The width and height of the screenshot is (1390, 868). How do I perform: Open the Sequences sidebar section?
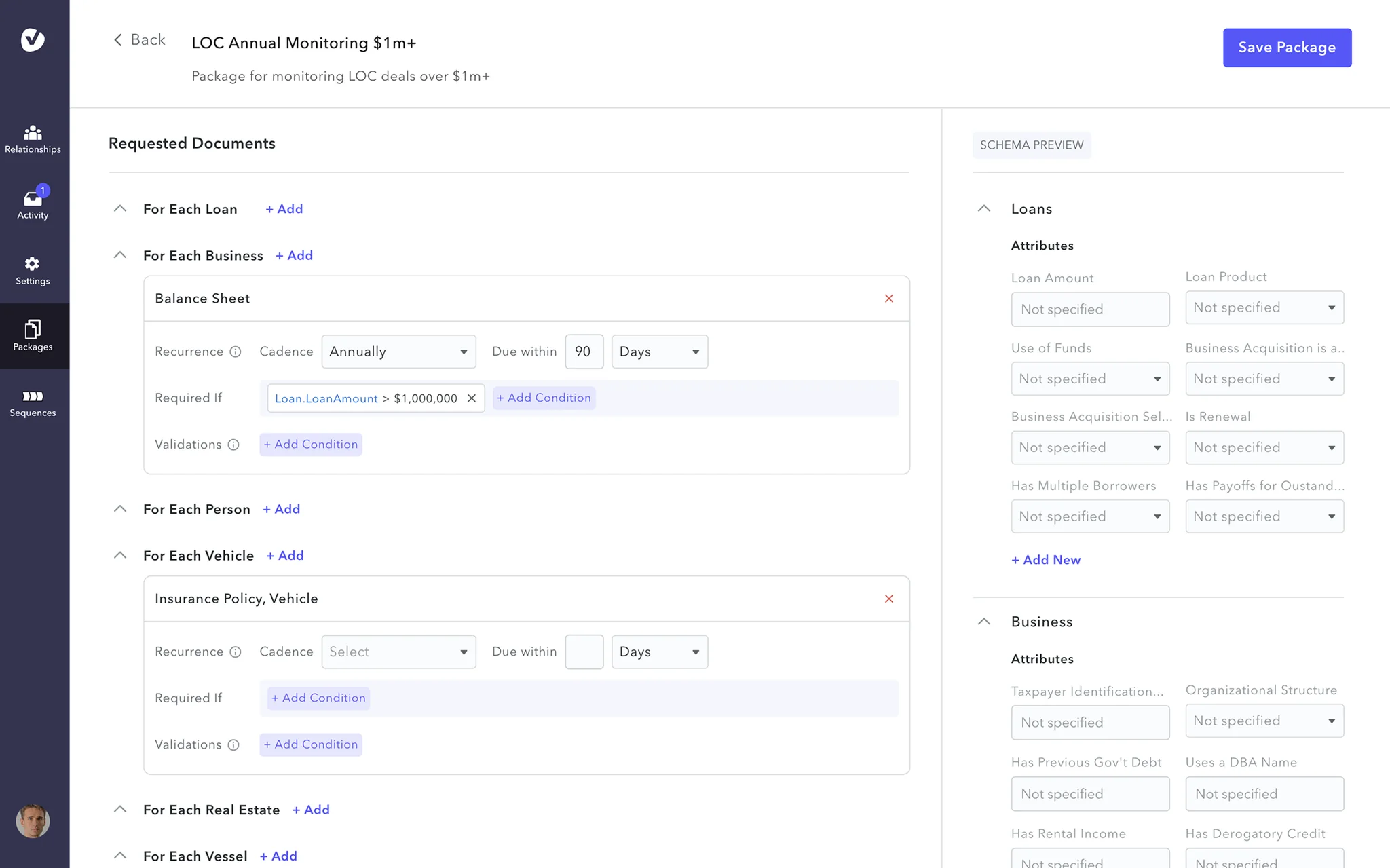33,403
